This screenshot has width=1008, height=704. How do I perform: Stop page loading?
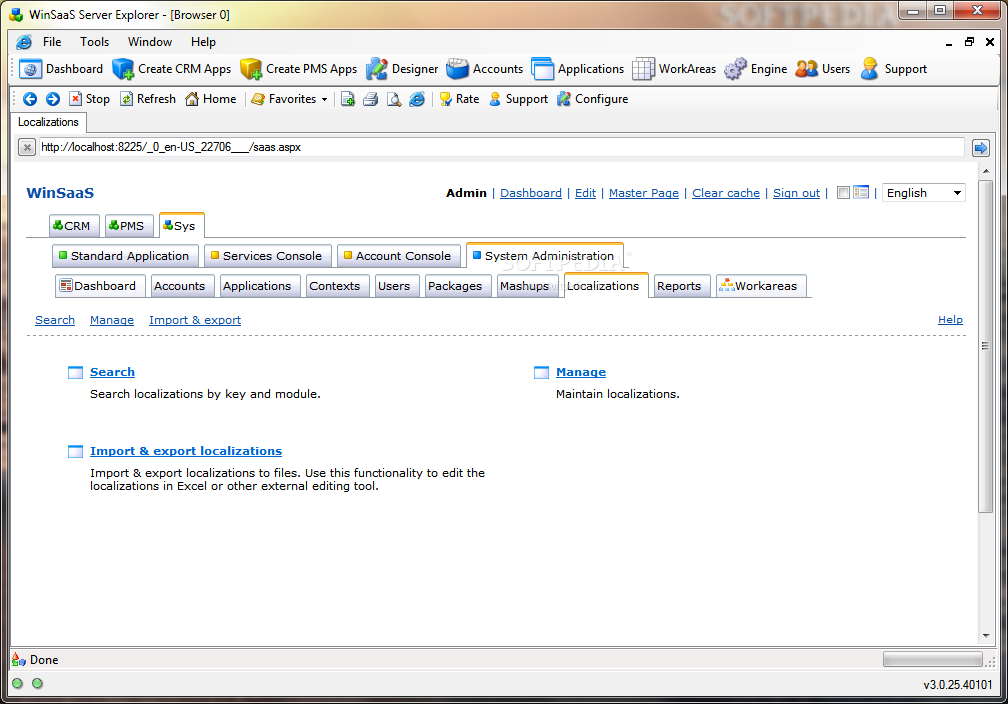(90, 99)
